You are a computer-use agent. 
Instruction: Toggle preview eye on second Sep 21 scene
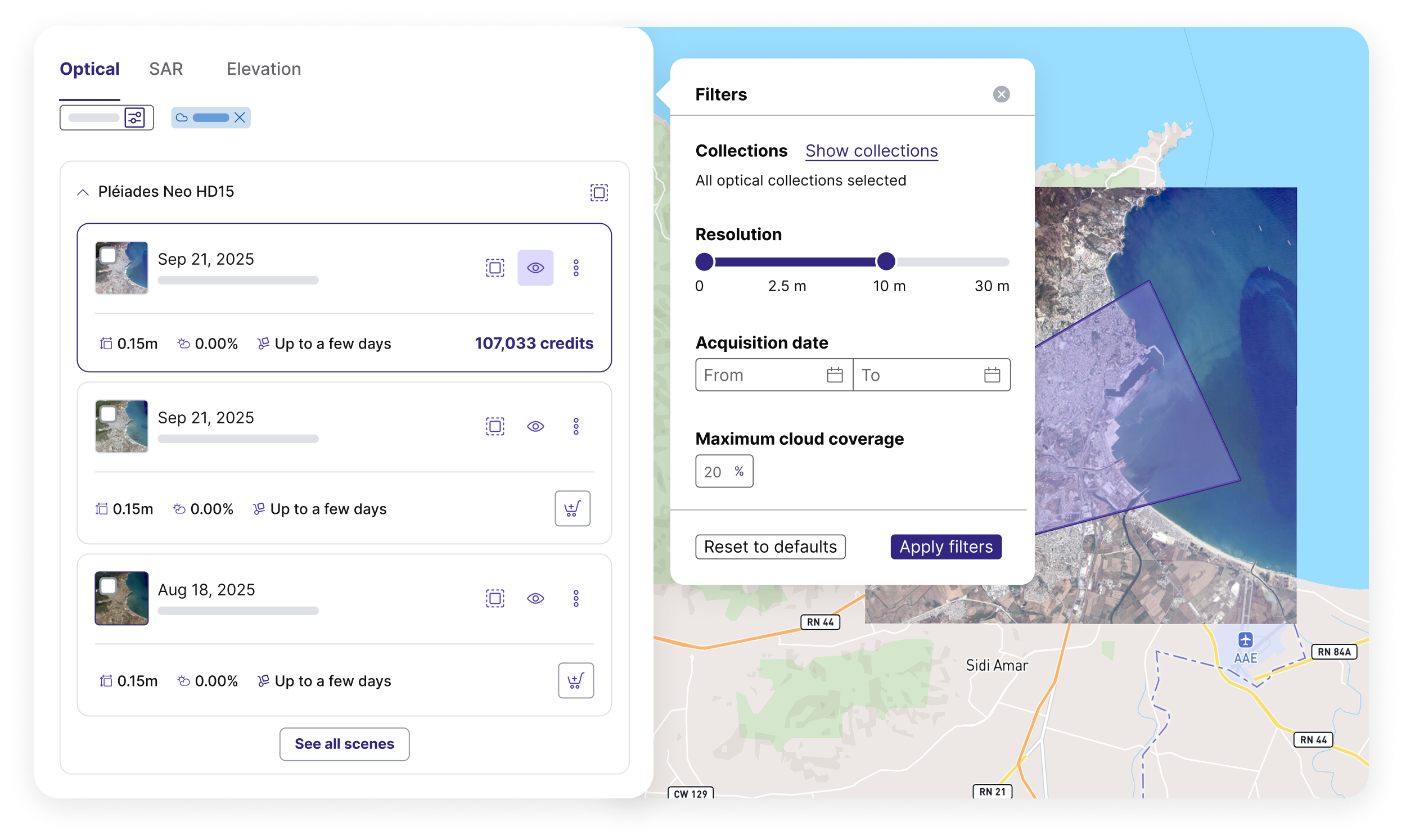(x=535, y=426)
